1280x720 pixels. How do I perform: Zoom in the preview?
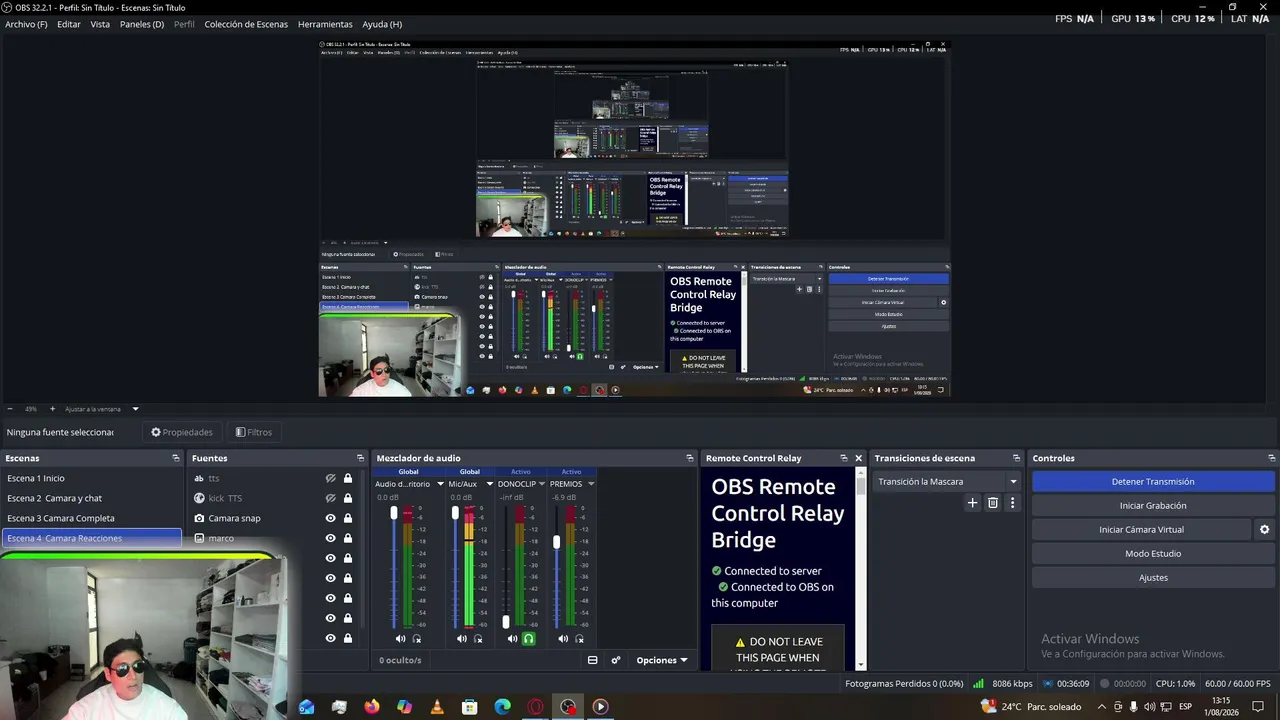point(53,409)
